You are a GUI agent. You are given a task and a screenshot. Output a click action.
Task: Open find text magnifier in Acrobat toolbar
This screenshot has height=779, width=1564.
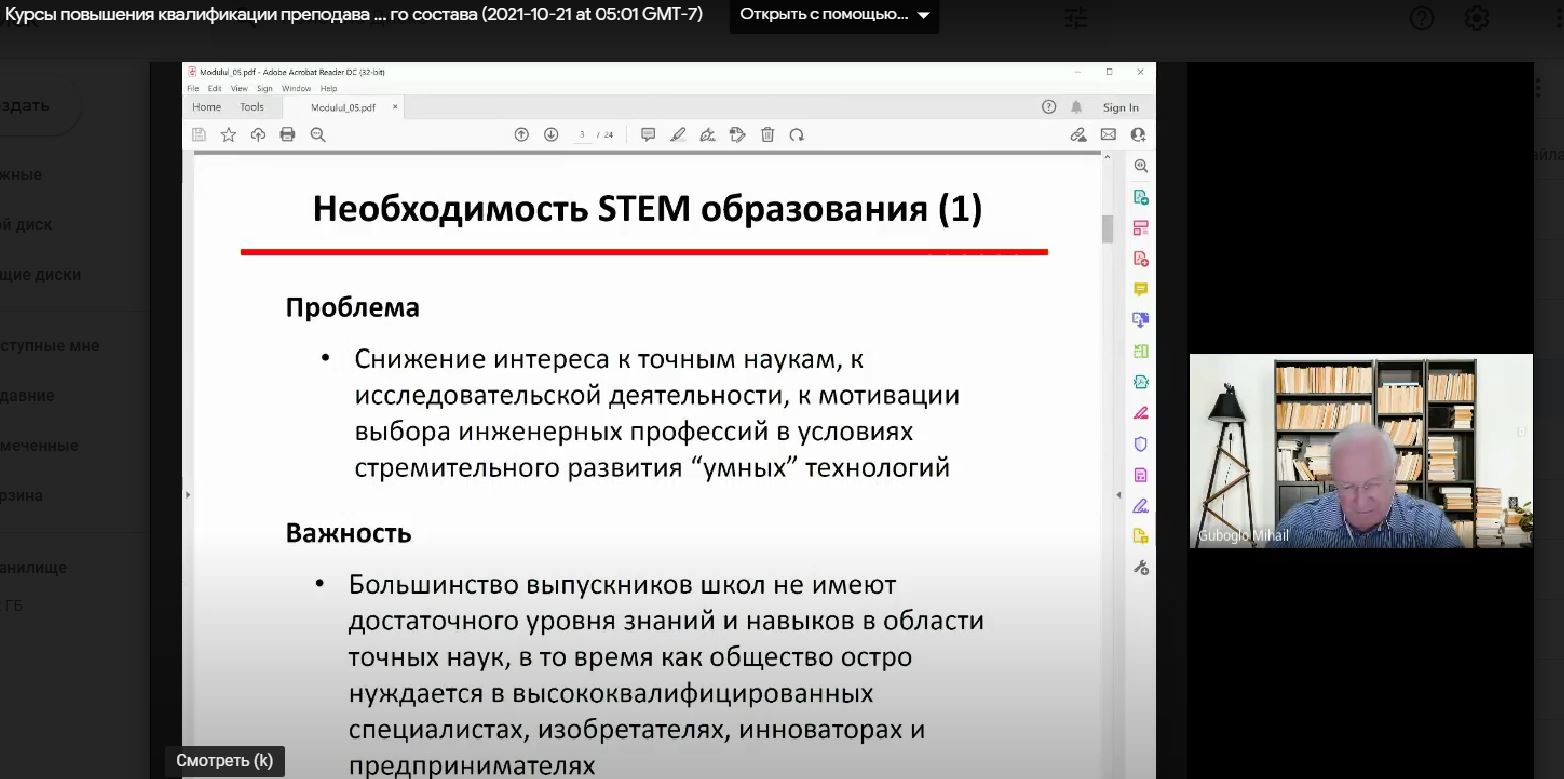pyautogui.click(x=318, y=135)
